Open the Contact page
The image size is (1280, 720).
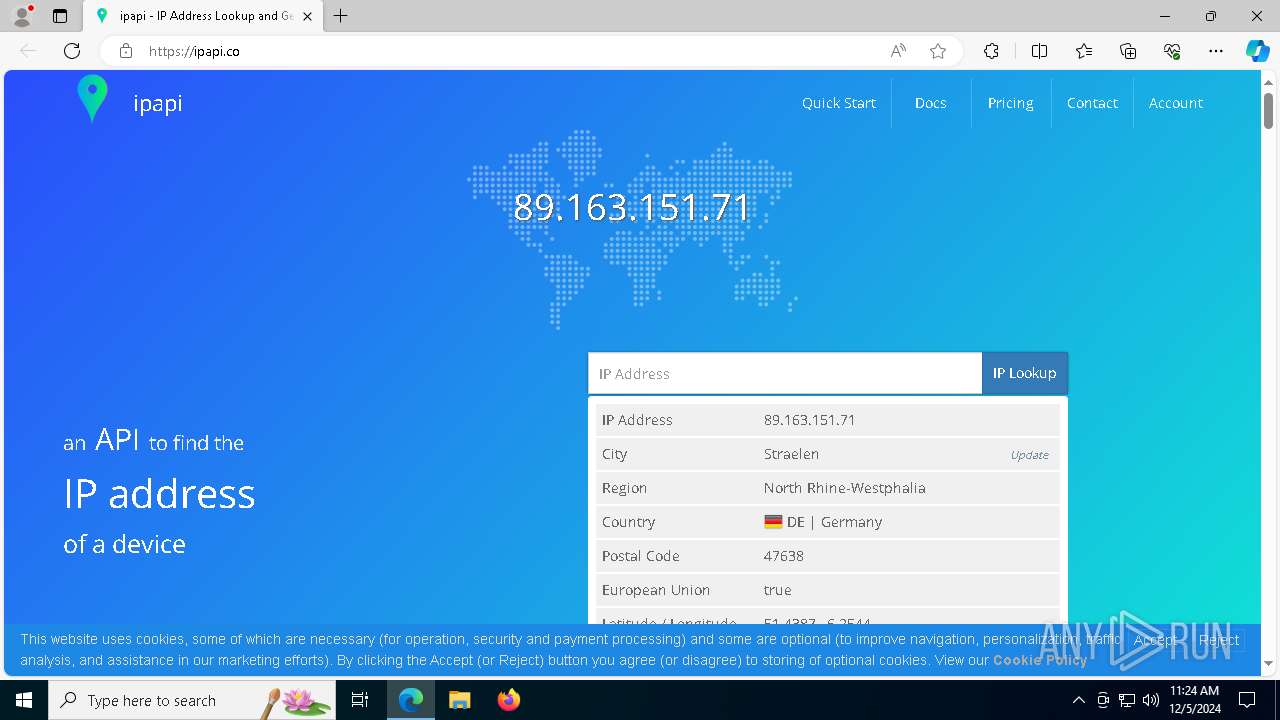pyautogui.click(x=1092, y=103)
